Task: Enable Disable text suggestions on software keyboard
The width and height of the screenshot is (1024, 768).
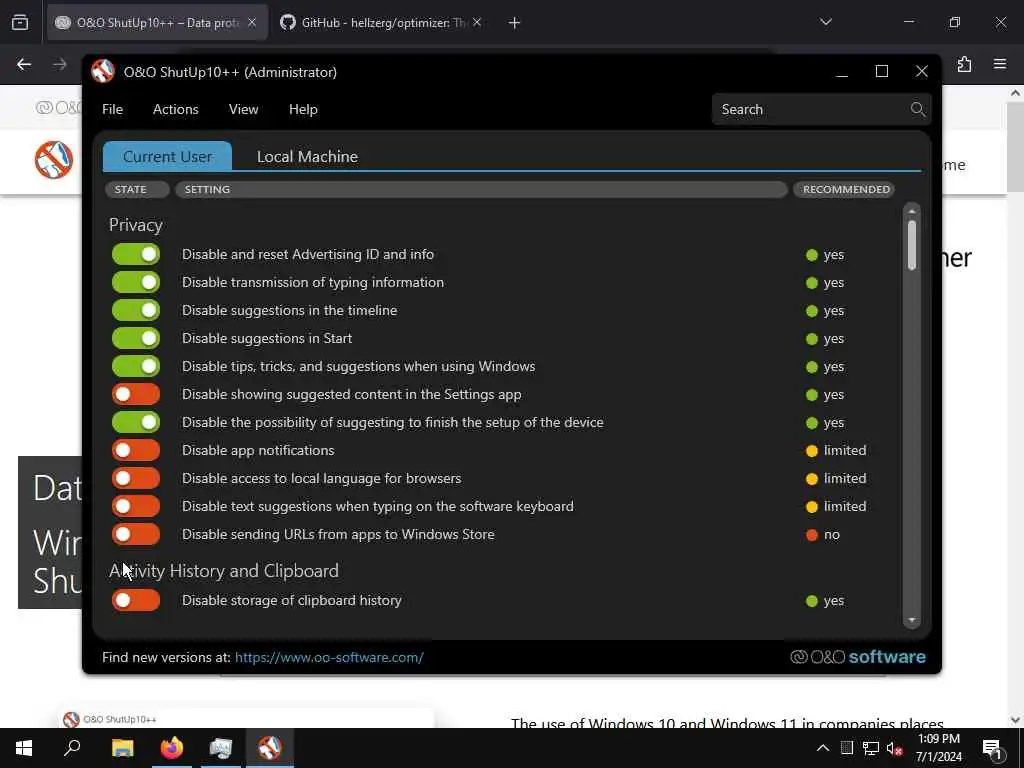Action: (136, 507)
